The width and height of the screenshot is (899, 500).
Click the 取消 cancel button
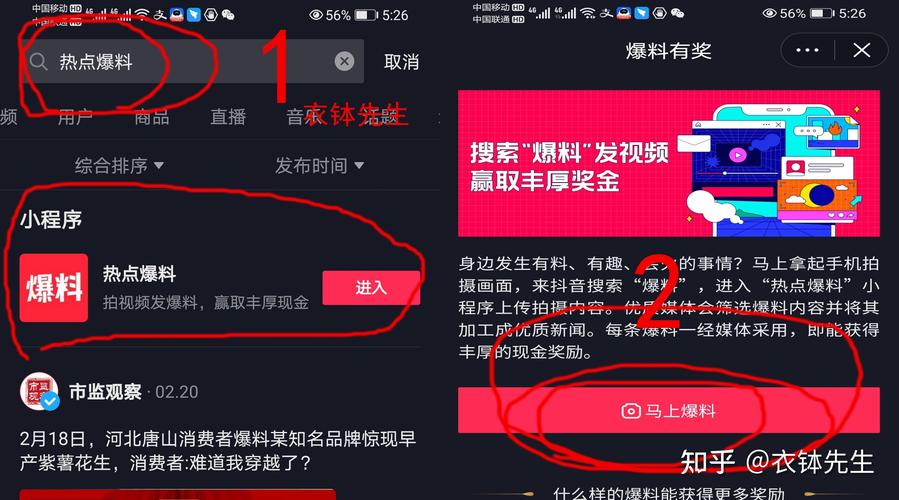point(401,61)
